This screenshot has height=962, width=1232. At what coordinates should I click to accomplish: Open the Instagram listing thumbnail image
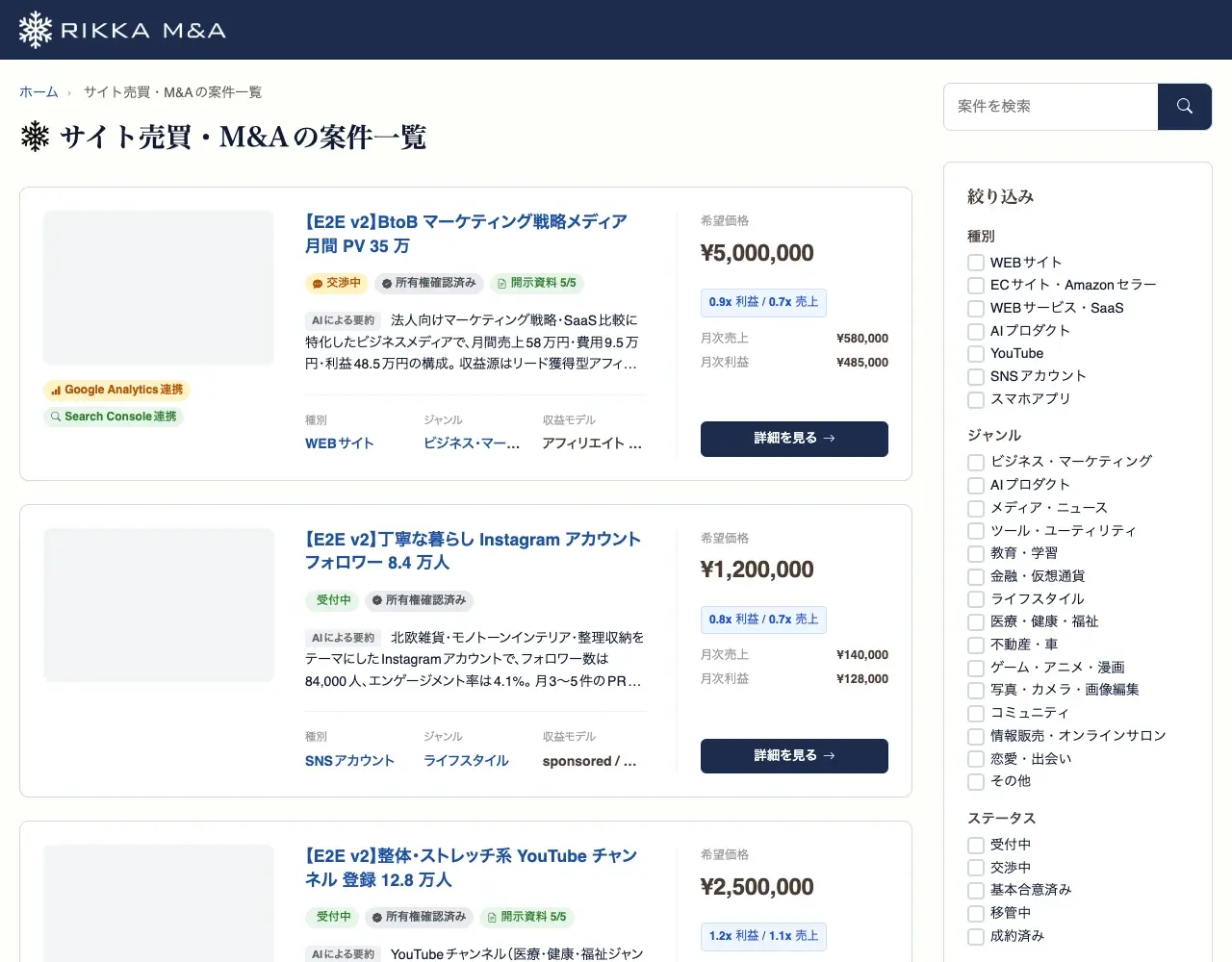pos(159,605)
